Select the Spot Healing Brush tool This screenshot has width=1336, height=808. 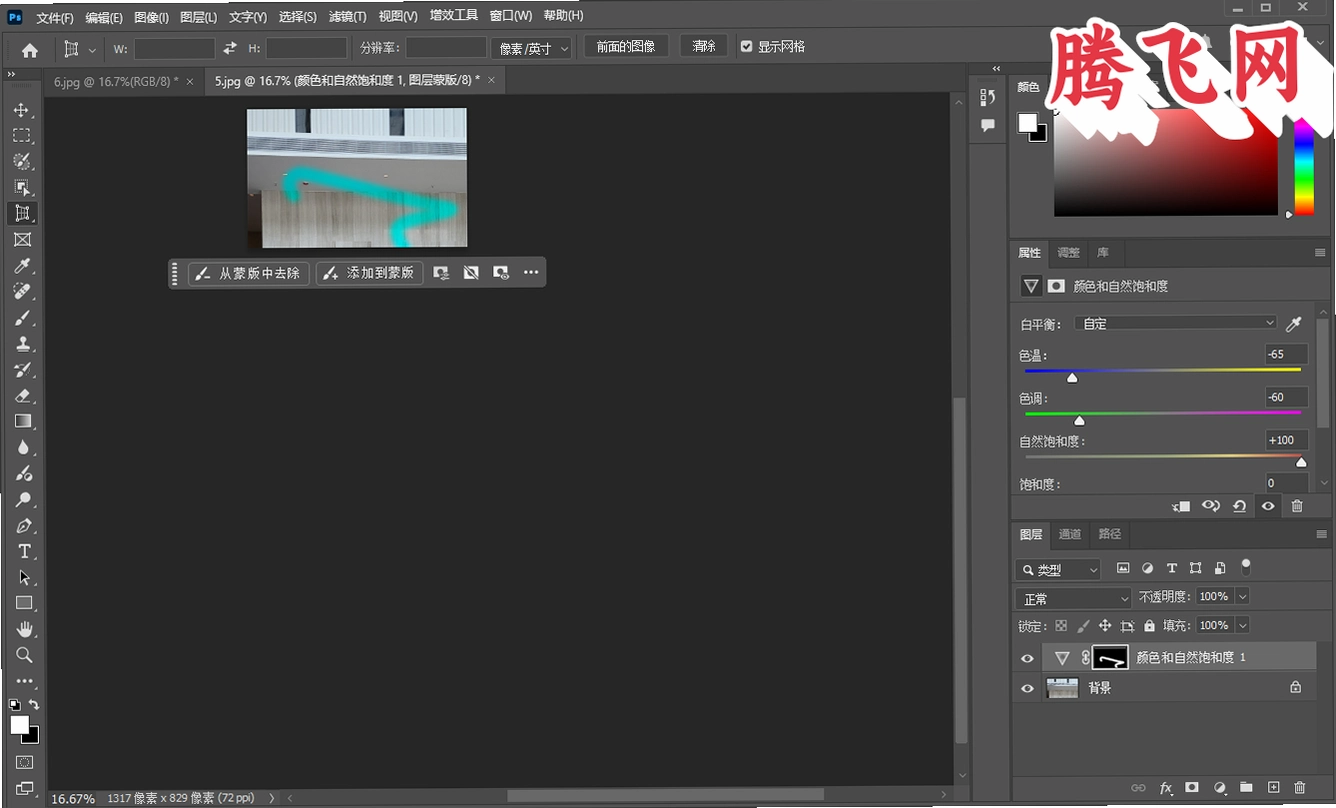coord(22,292)
